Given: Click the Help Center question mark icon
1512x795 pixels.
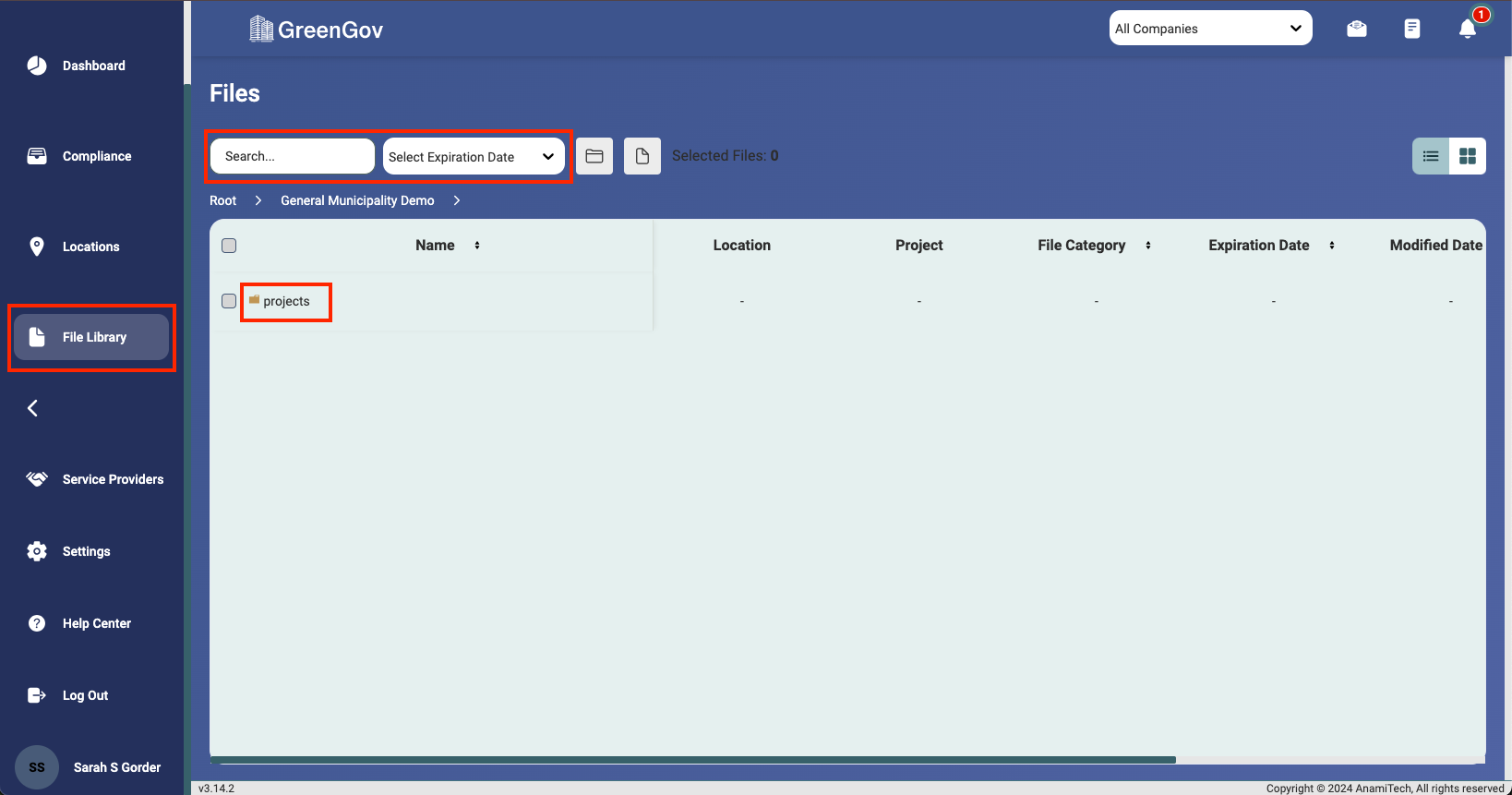Looking at the screenshot, I should click(x=37, y=623).
